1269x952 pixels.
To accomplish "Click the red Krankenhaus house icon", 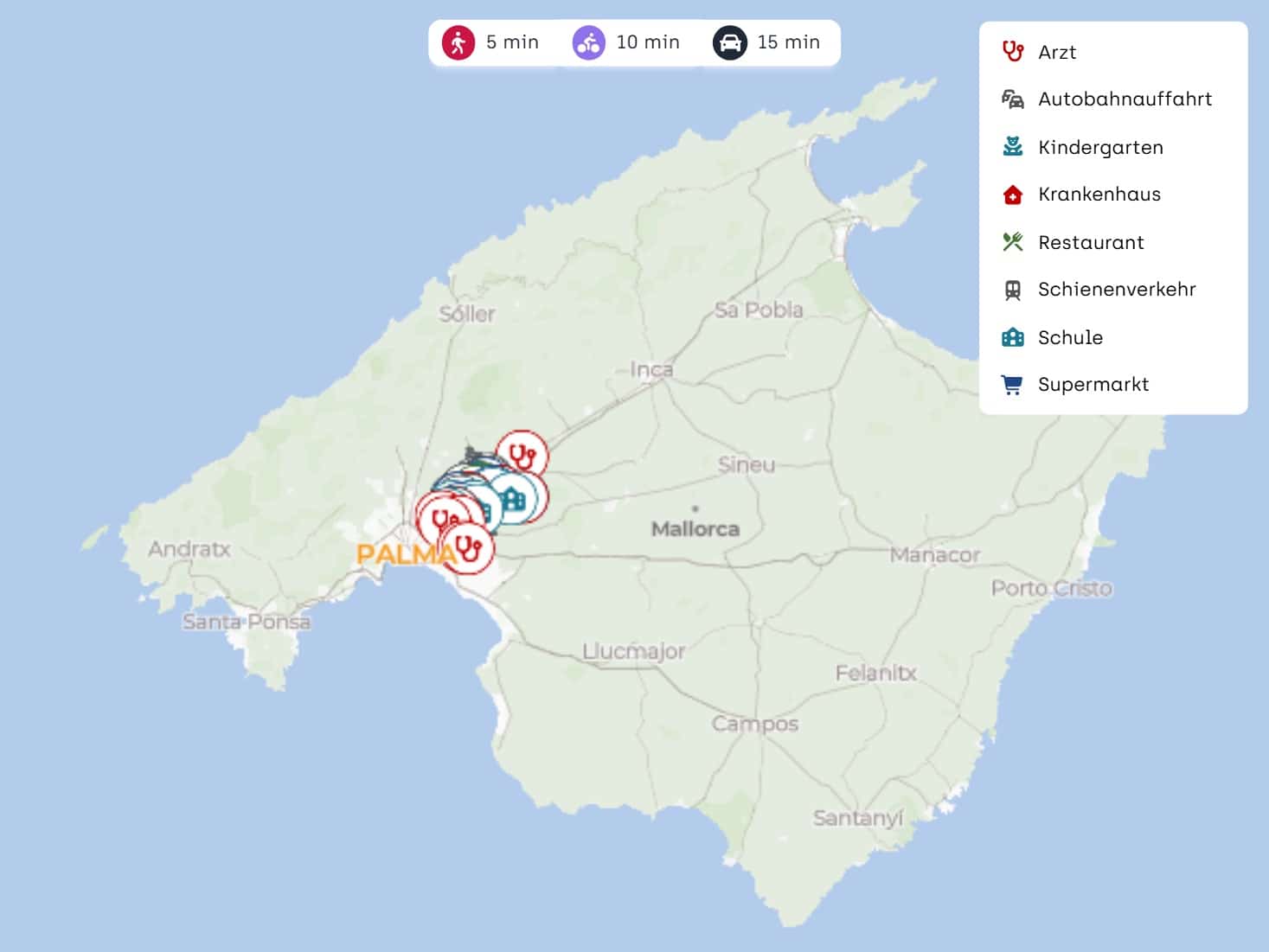I will (1012, 195).
